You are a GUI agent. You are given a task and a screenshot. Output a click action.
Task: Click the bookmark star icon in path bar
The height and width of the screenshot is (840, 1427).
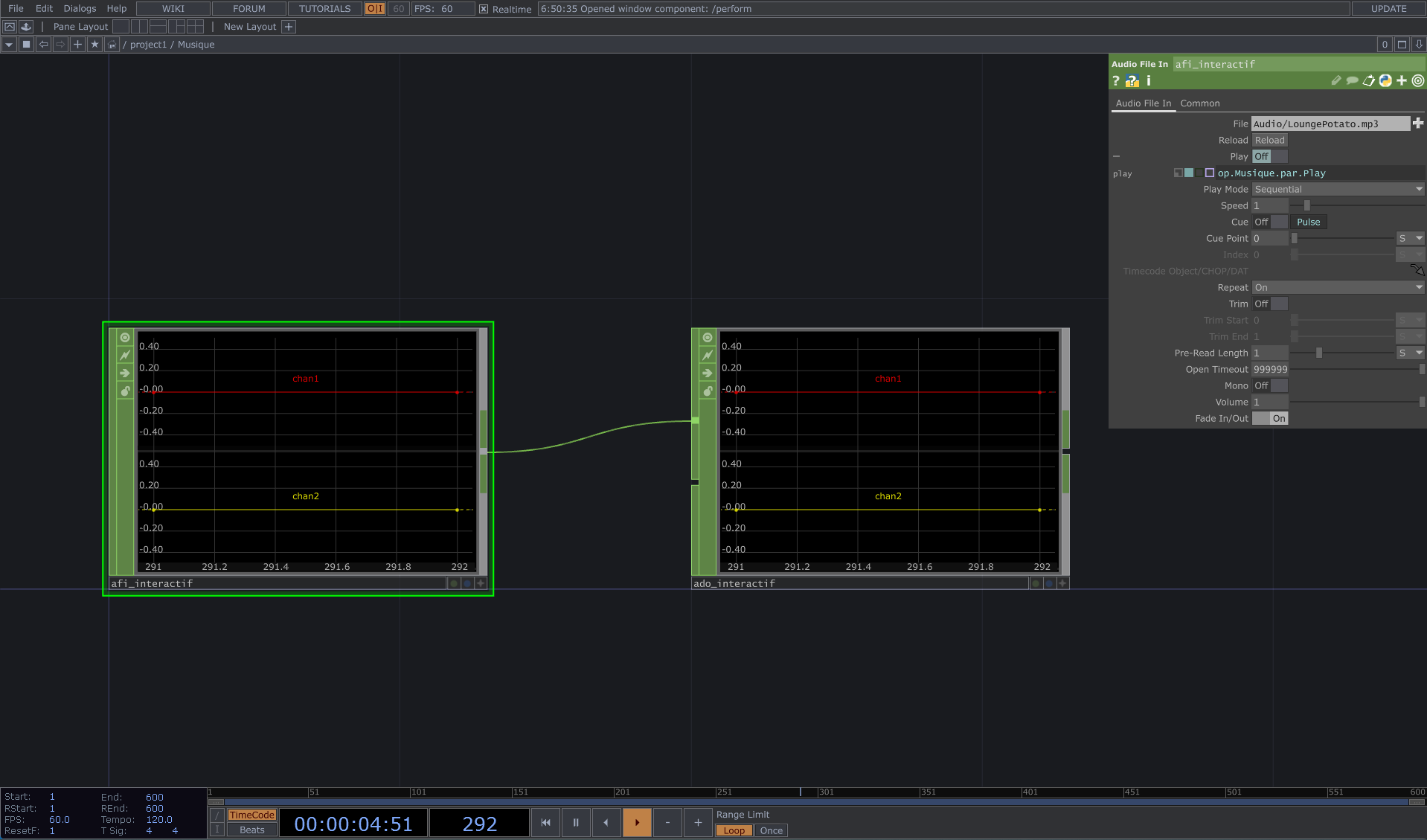pos(94,45)
